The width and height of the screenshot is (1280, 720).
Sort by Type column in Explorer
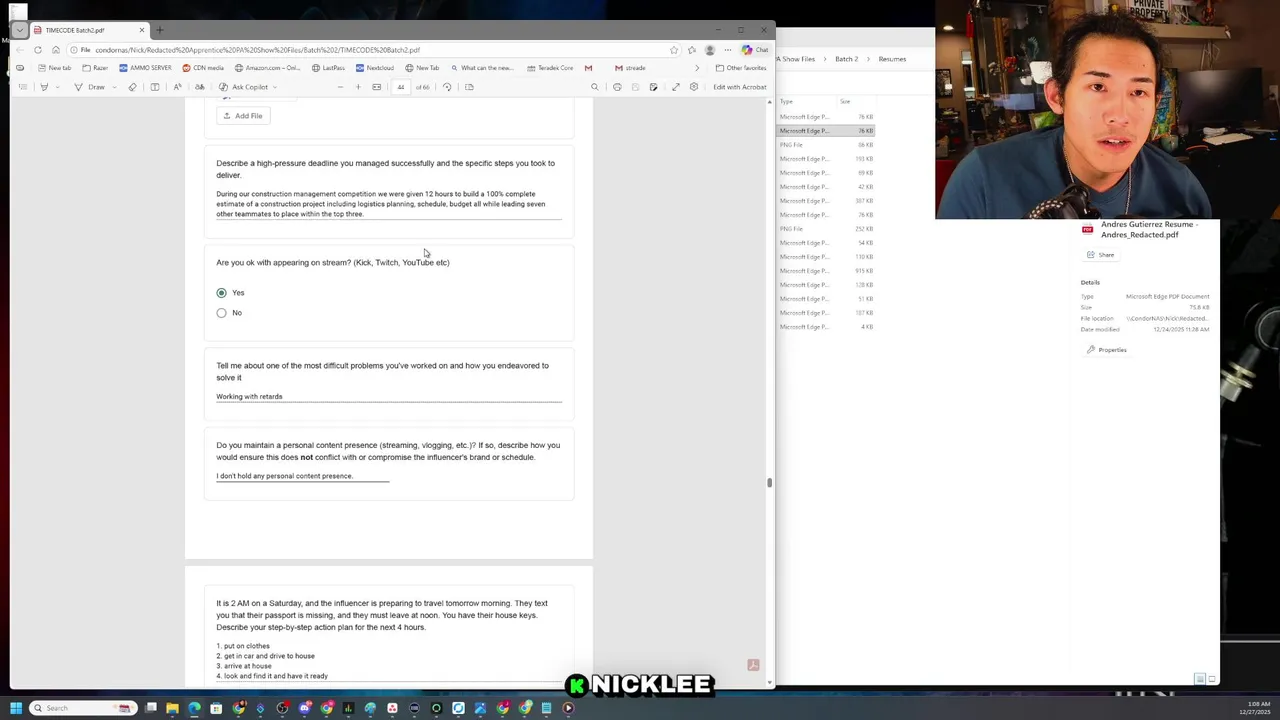pos(786,102)
